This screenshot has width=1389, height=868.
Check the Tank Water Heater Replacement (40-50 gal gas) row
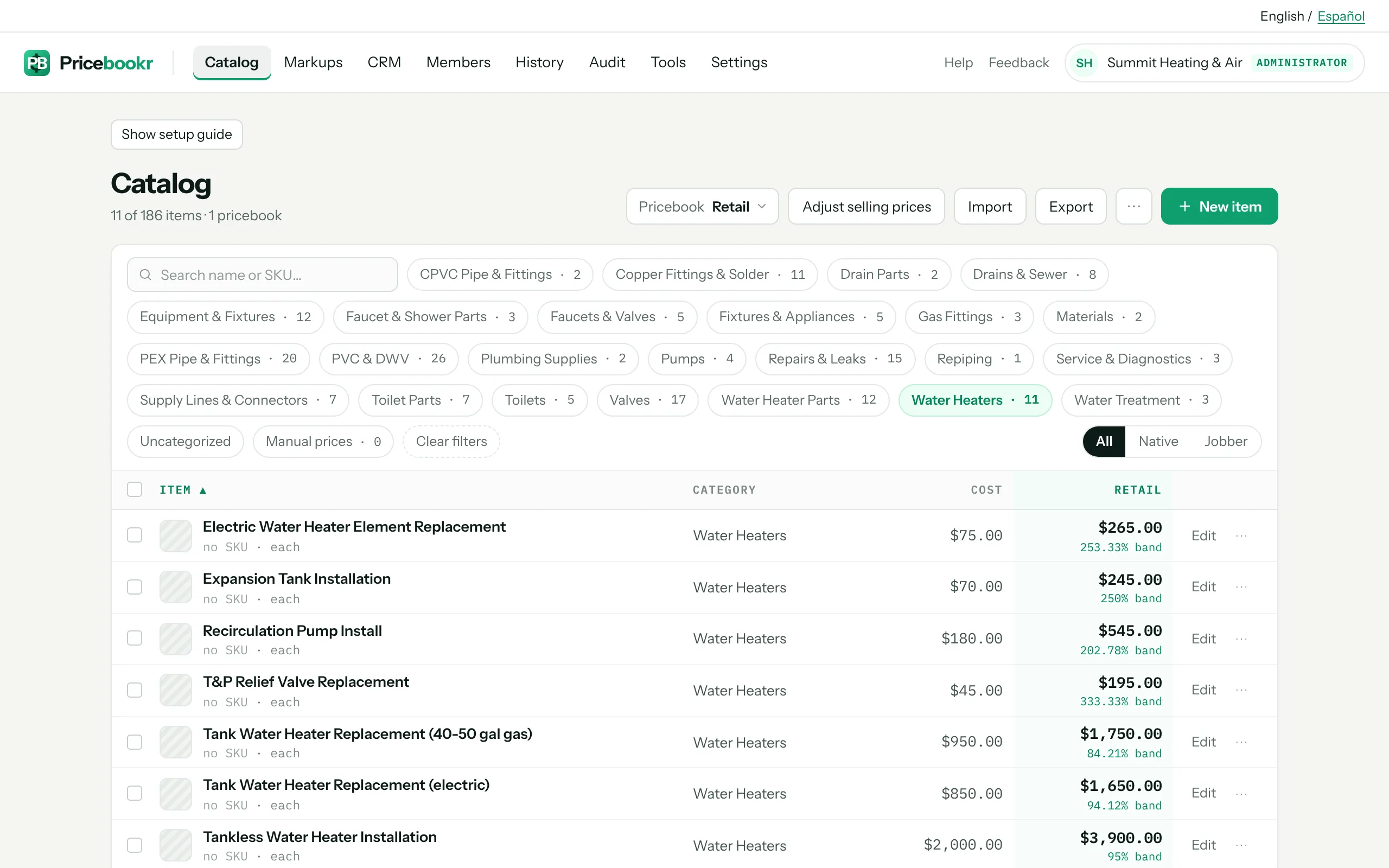click(x=135, y=742)
